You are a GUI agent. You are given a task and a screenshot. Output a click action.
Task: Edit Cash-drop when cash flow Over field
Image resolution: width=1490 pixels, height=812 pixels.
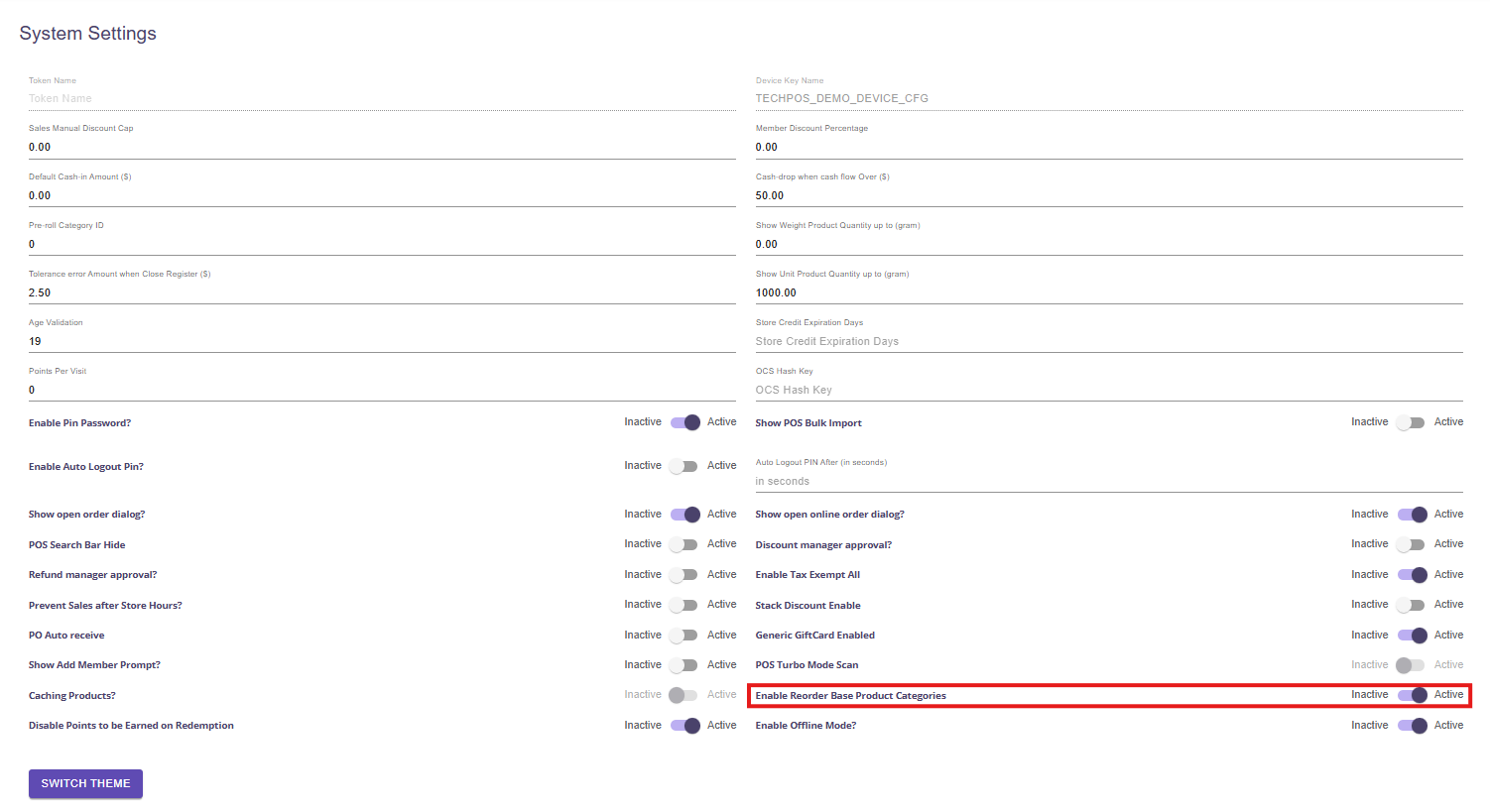[x=1109, y=195]
